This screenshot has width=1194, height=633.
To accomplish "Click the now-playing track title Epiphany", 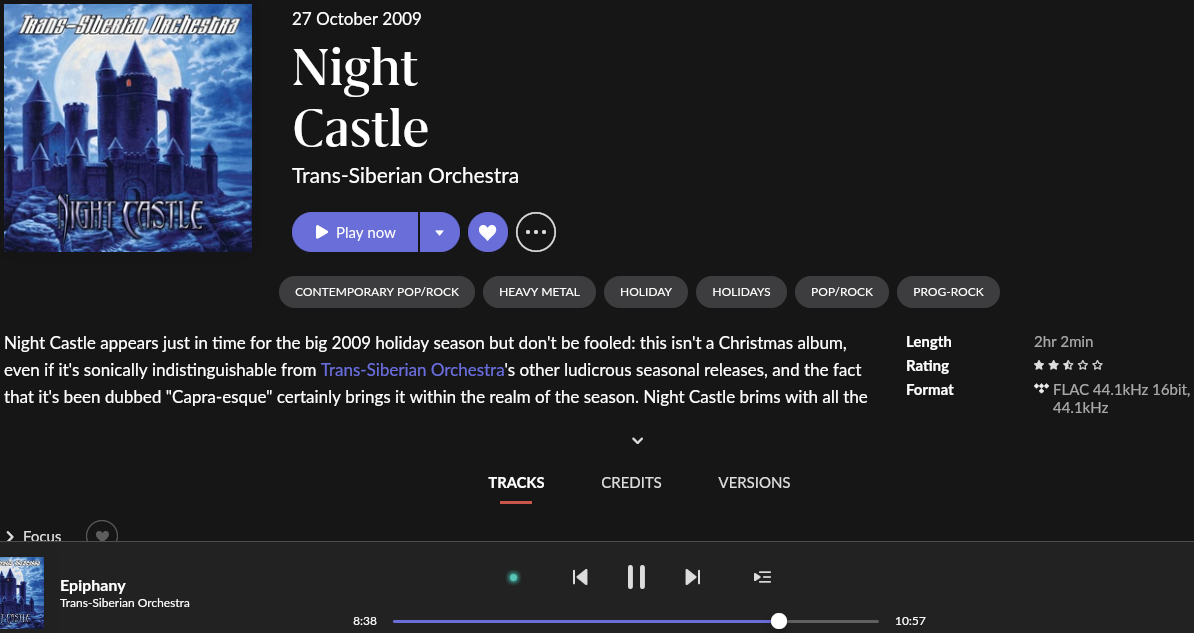I will tap(93, 586).
